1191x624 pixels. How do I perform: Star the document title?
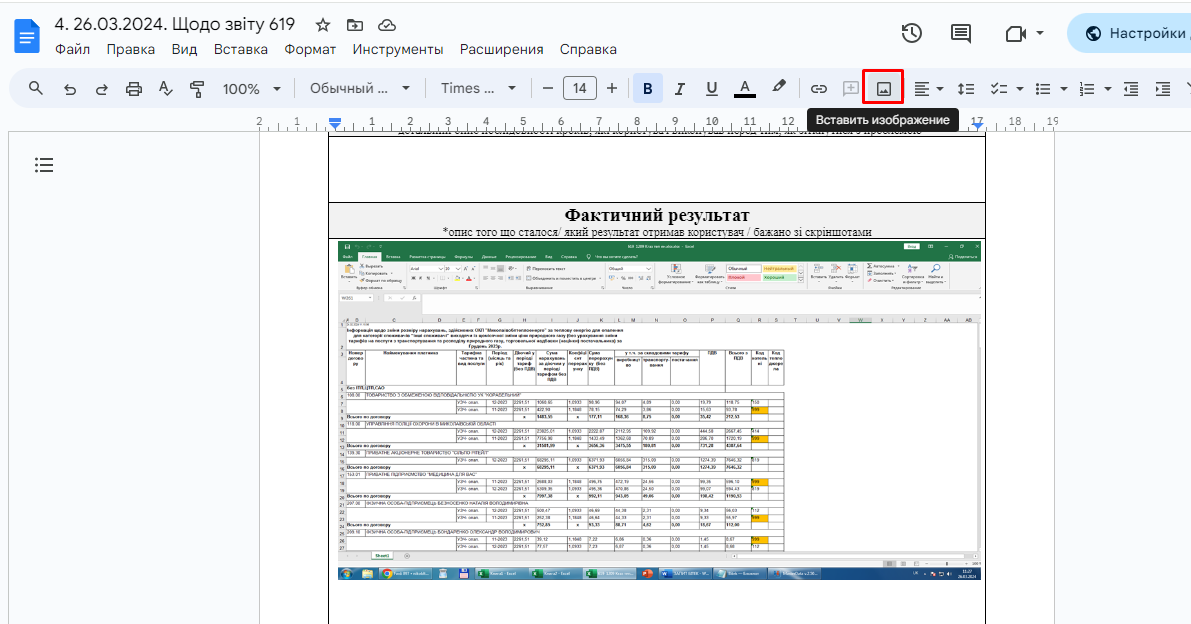(x=323, y=25)
